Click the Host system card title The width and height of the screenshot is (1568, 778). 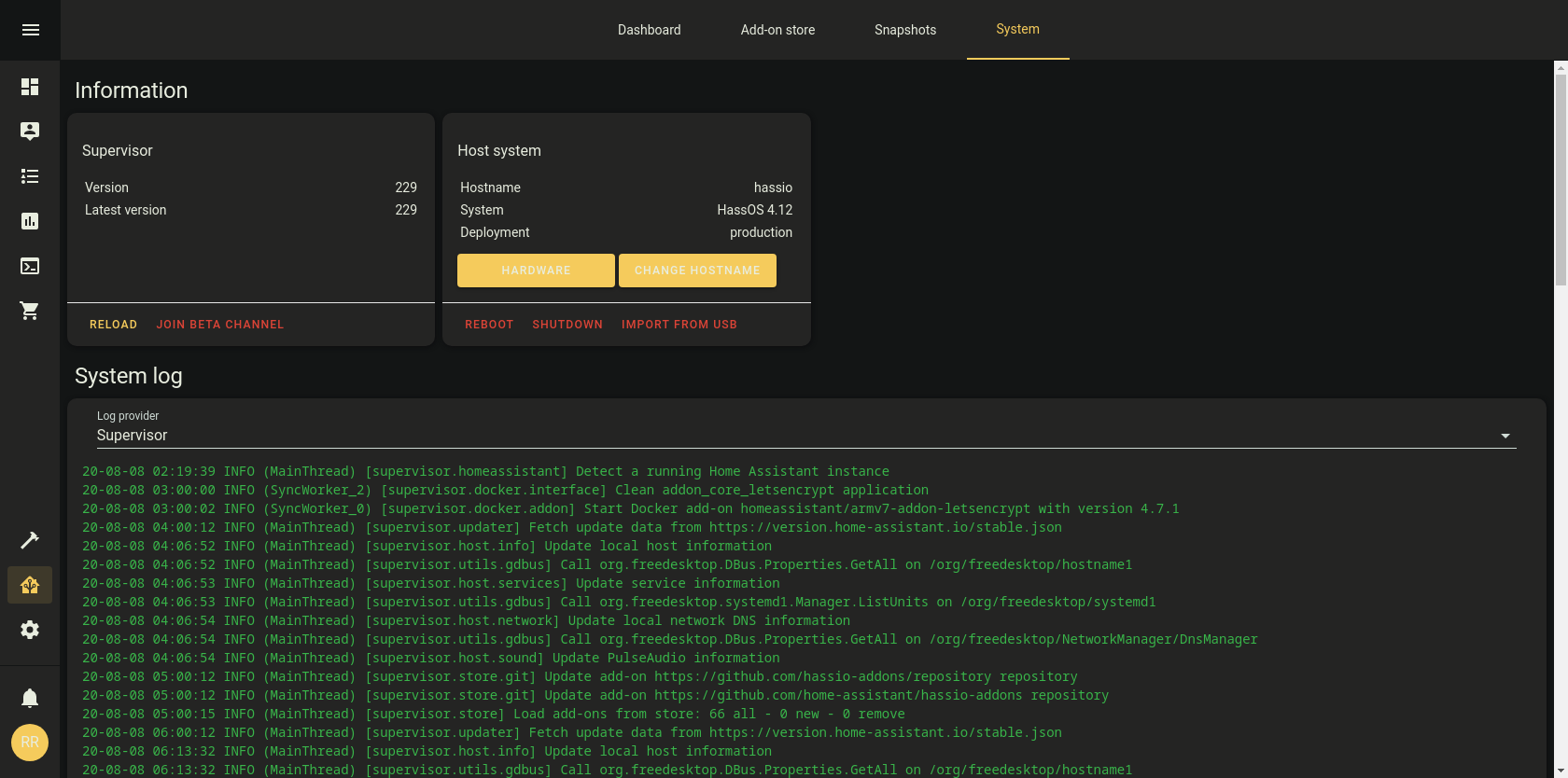499,150
